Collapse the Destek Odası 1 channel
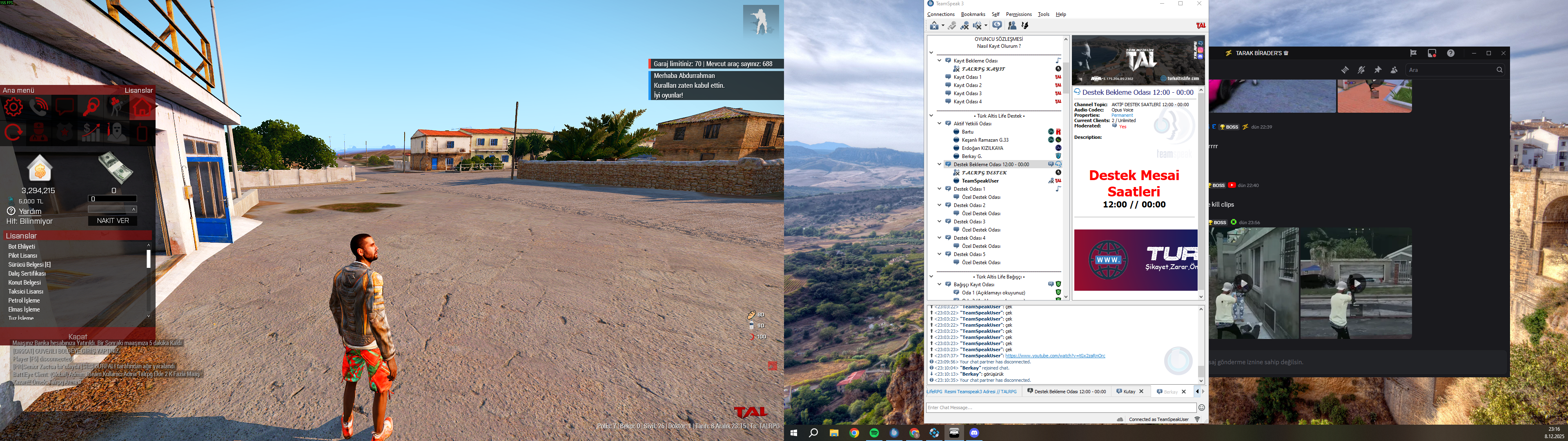This screenshot has height=441, width=1568. (x=939, y=189)
